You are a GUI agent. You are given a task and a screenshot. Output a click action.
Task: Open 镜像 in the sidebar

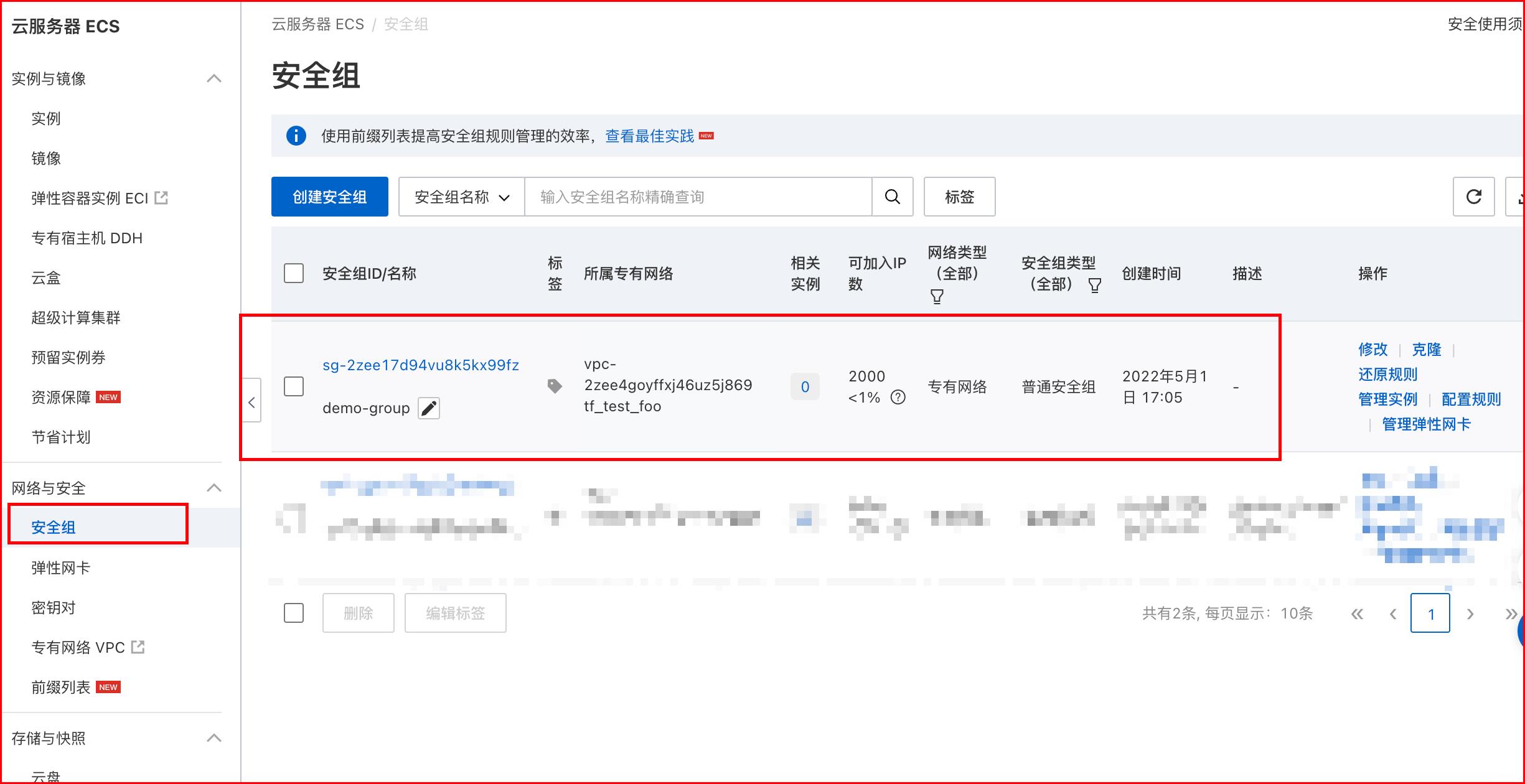click(46, 158)
